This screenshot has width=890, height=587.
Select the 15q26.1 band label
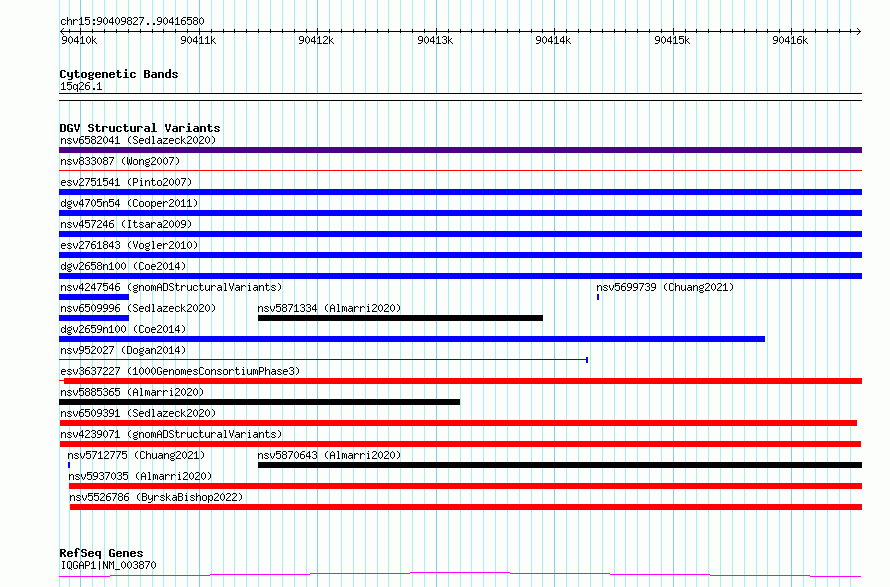click(81, 86)
